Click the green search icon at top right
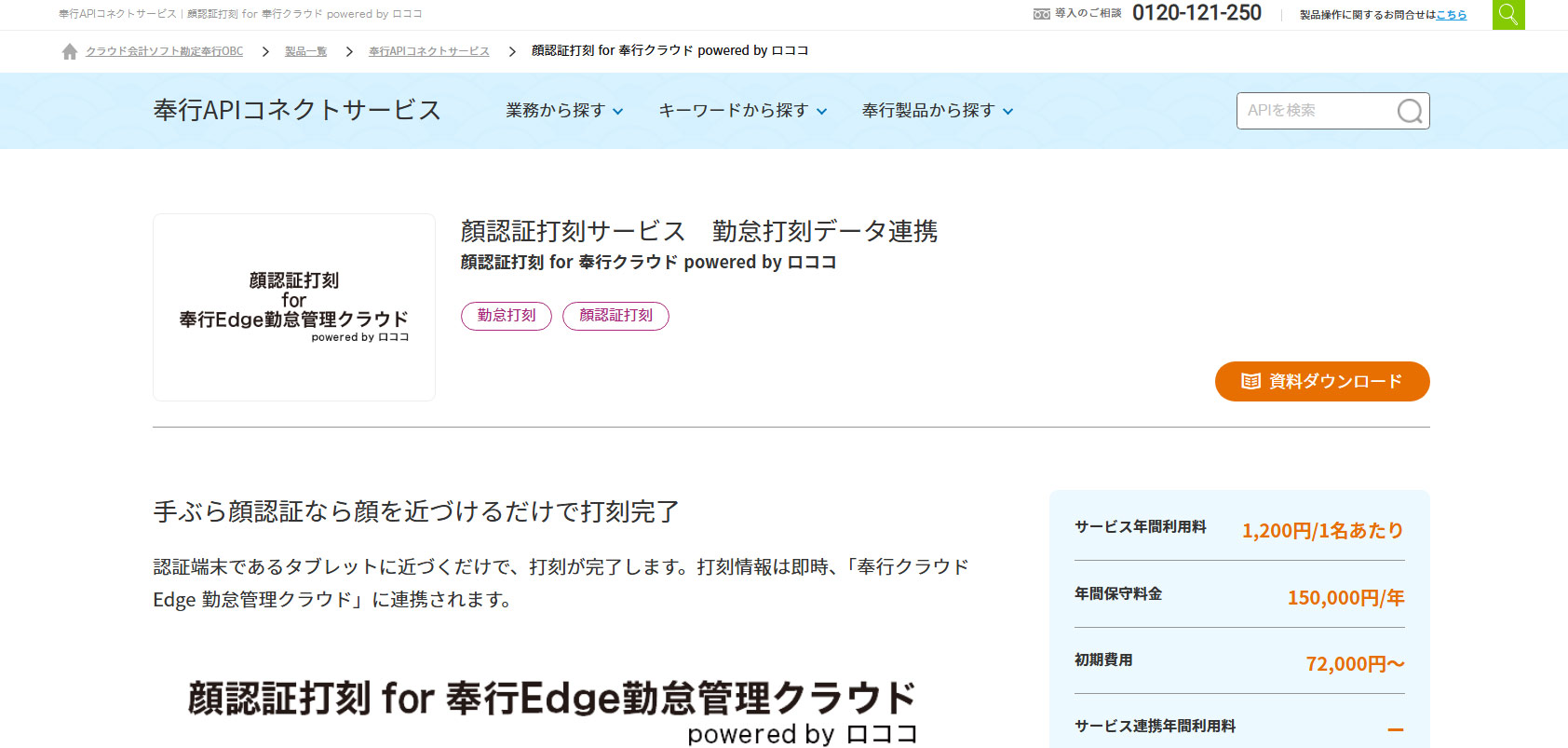 pyautogui.click(x=1508, y=15)
